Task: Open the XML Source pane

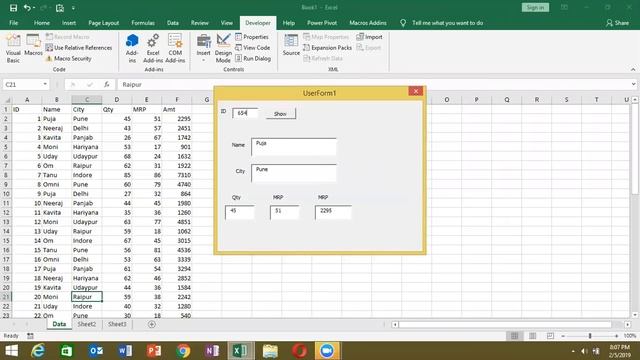Action: pos(291,45)
